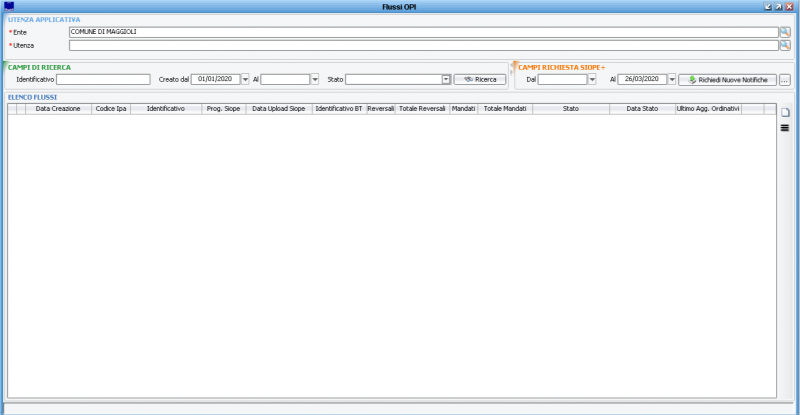The image size is (800, 415).
Task: Open the list menu icon beside the table
Action: click(785, 128)
